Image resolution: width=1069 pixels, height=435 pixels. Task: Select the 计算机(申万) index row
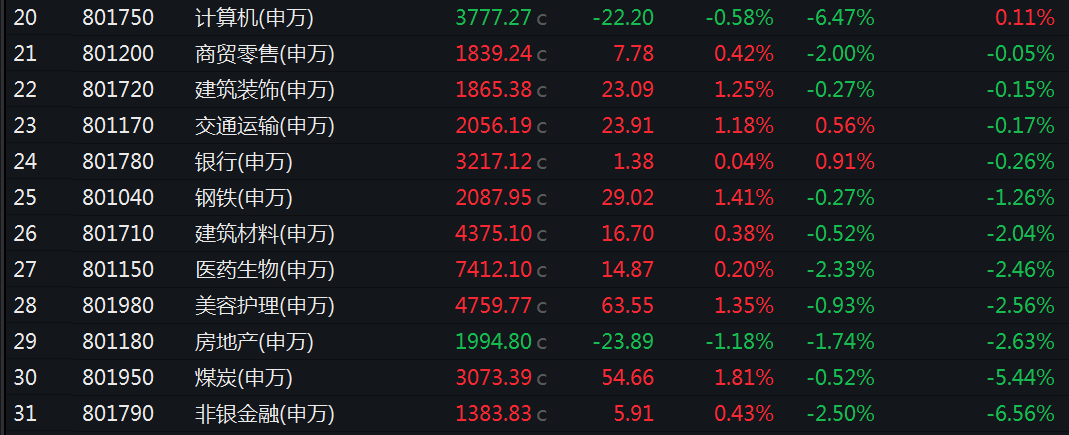tap(534, 18)
